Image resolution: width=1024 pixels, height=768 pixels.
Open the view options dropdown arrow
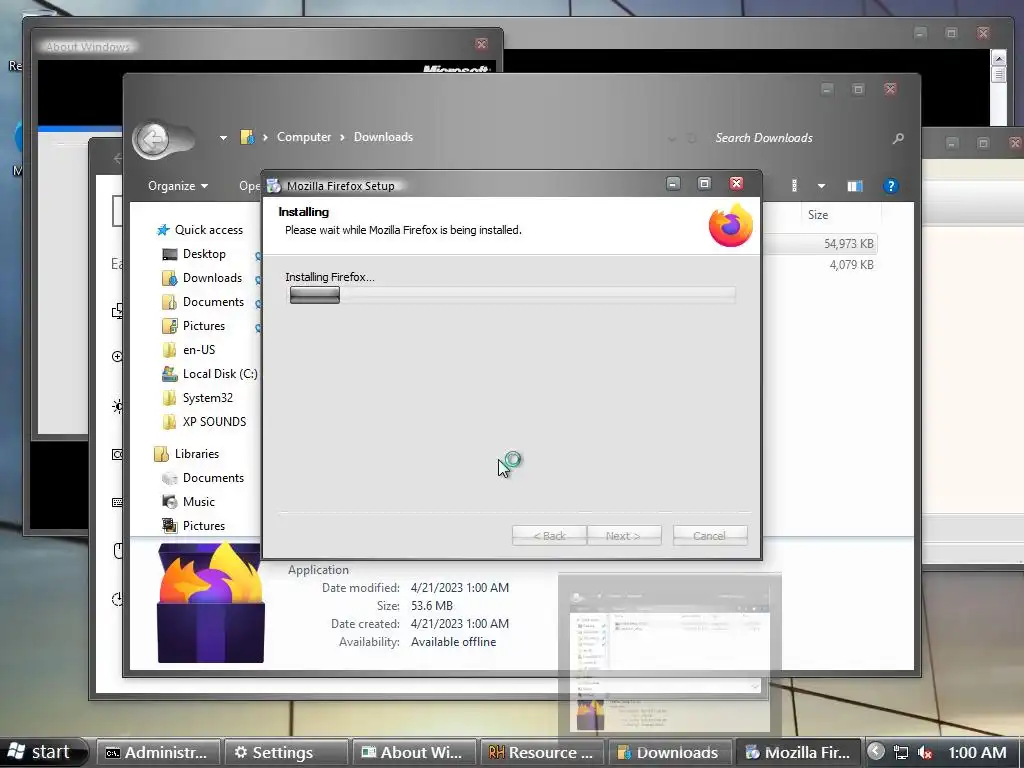coord(822,186)
